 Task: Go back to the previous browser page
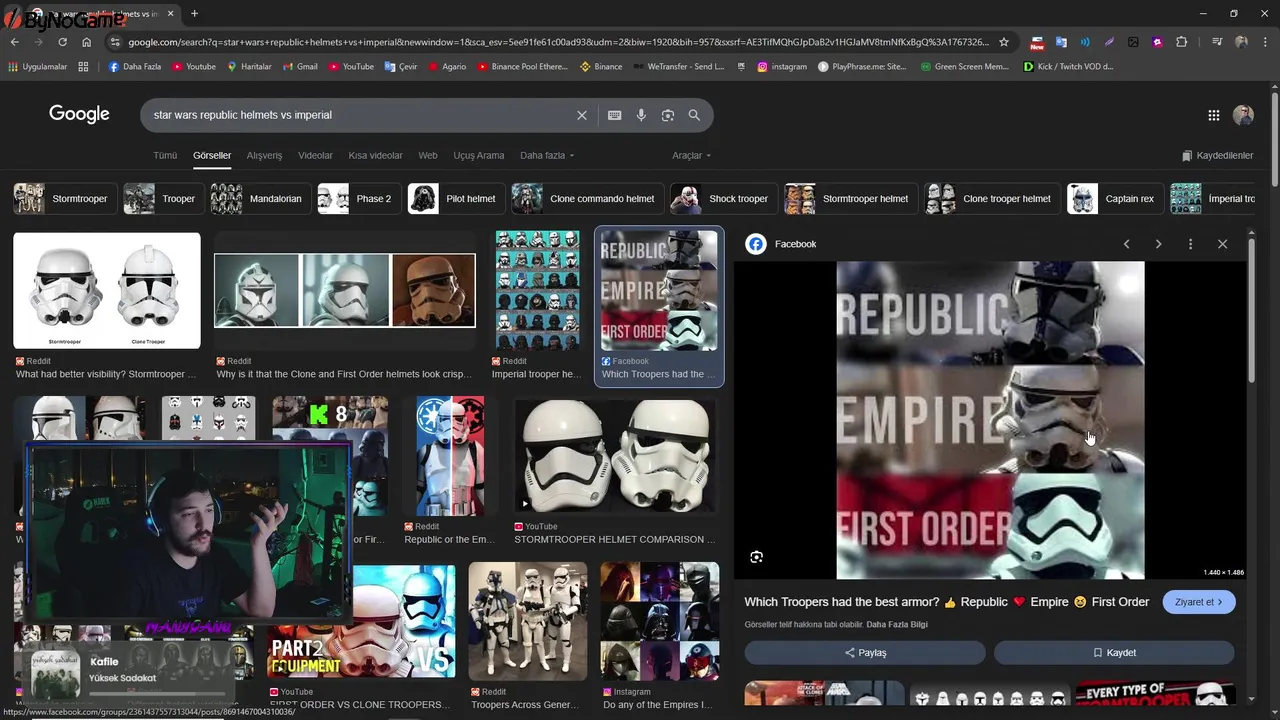click(14, 42)
